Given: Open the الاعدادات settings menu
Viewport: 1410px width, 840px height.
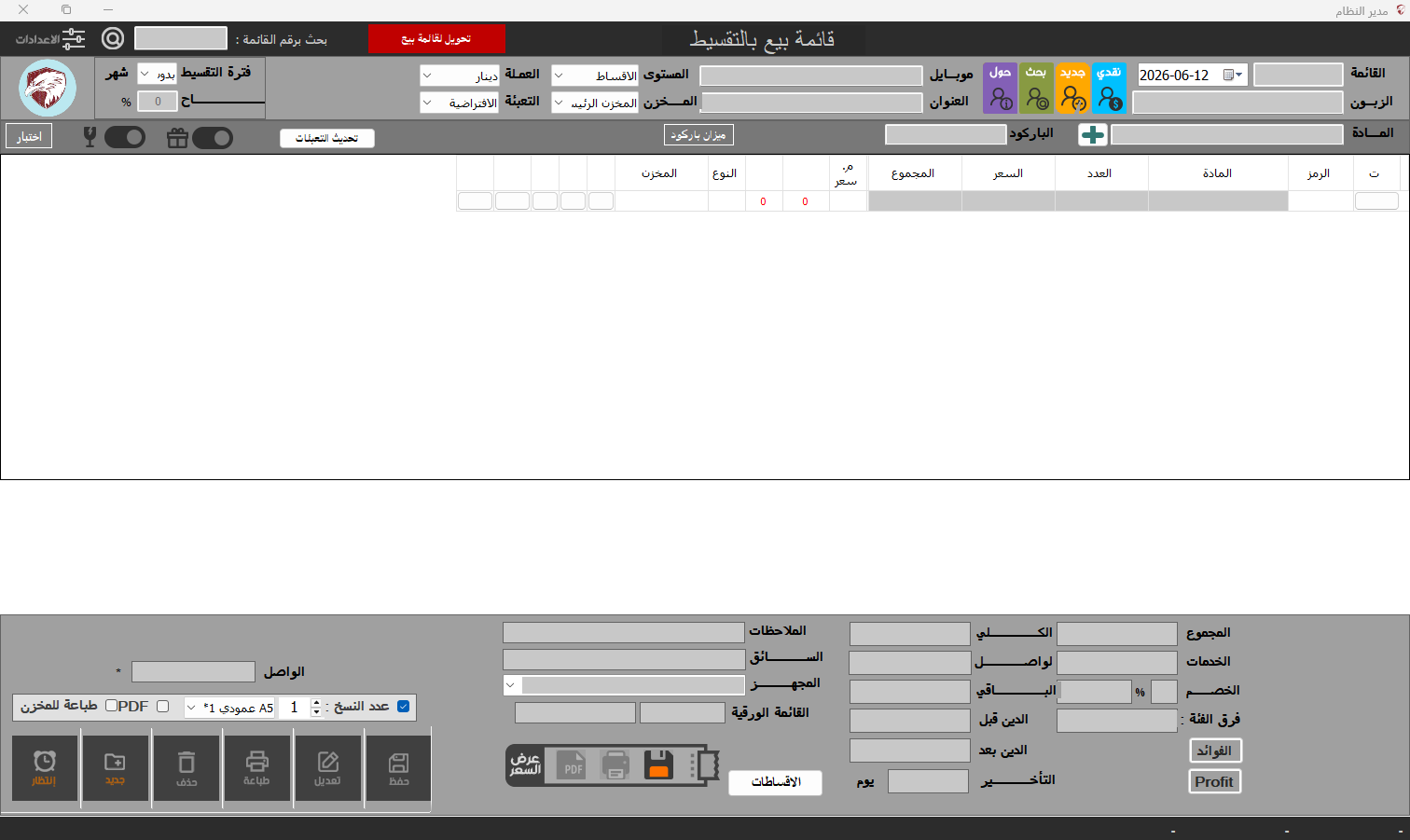Looking at the screenshot, I should pyautogui.click(x=50, y=39).
